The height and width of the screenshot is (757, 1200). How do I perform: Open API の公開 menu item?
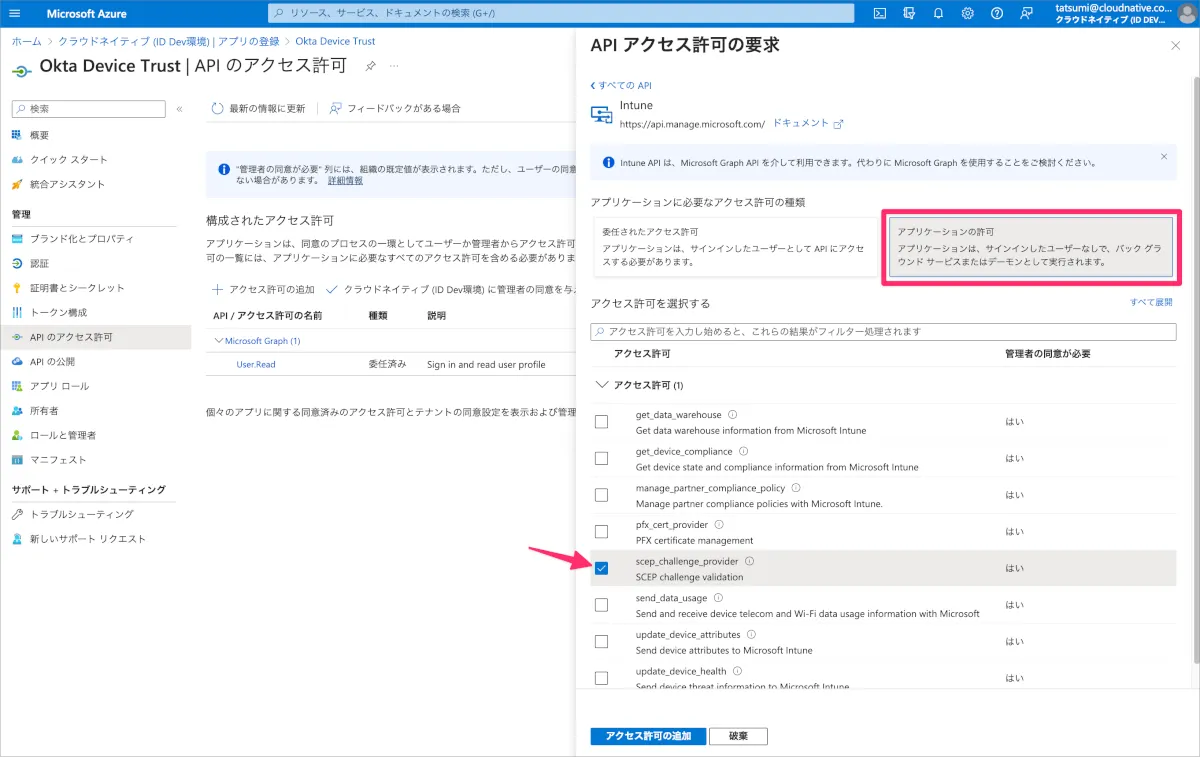[52, 362]
